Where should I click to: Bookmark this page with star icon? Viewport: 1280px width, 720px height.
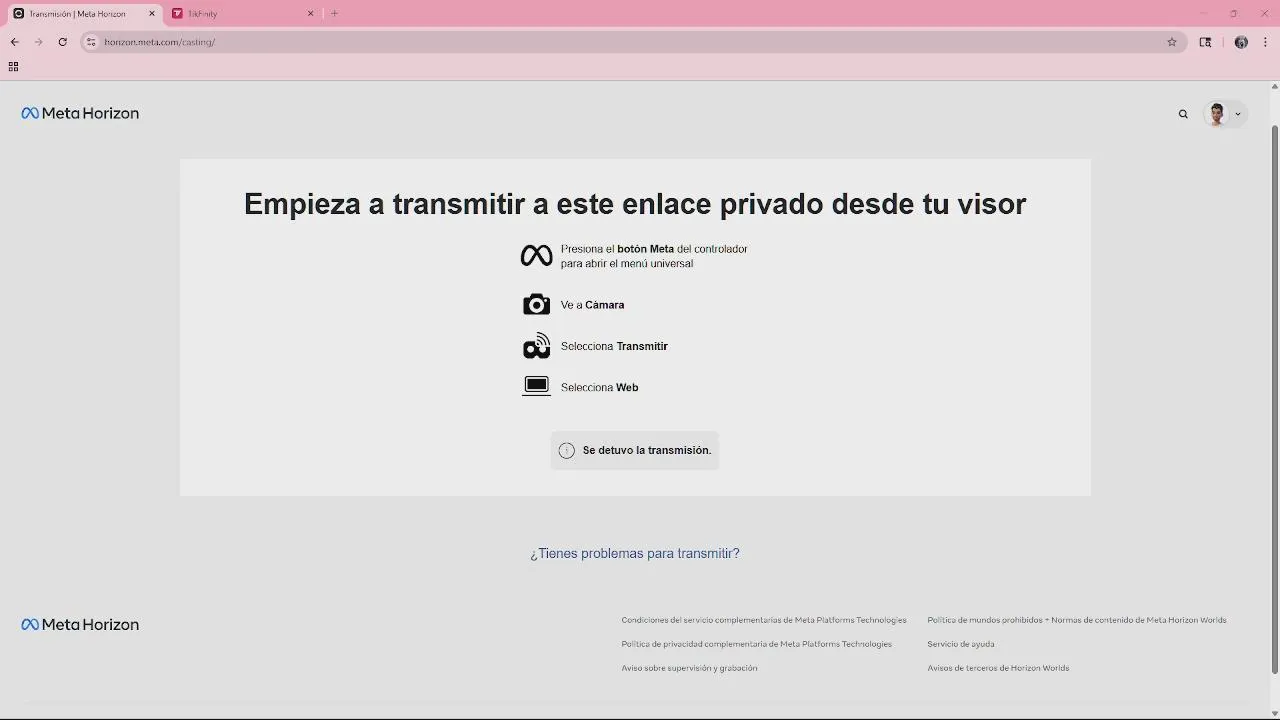coord(1172,42)
